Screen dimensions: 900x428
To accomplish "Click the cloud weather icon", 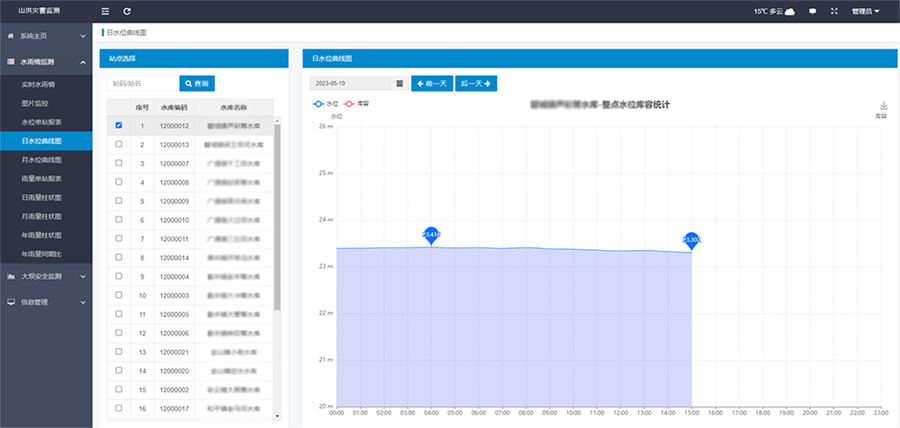I will pyautogui.click(x=789, y=11).
